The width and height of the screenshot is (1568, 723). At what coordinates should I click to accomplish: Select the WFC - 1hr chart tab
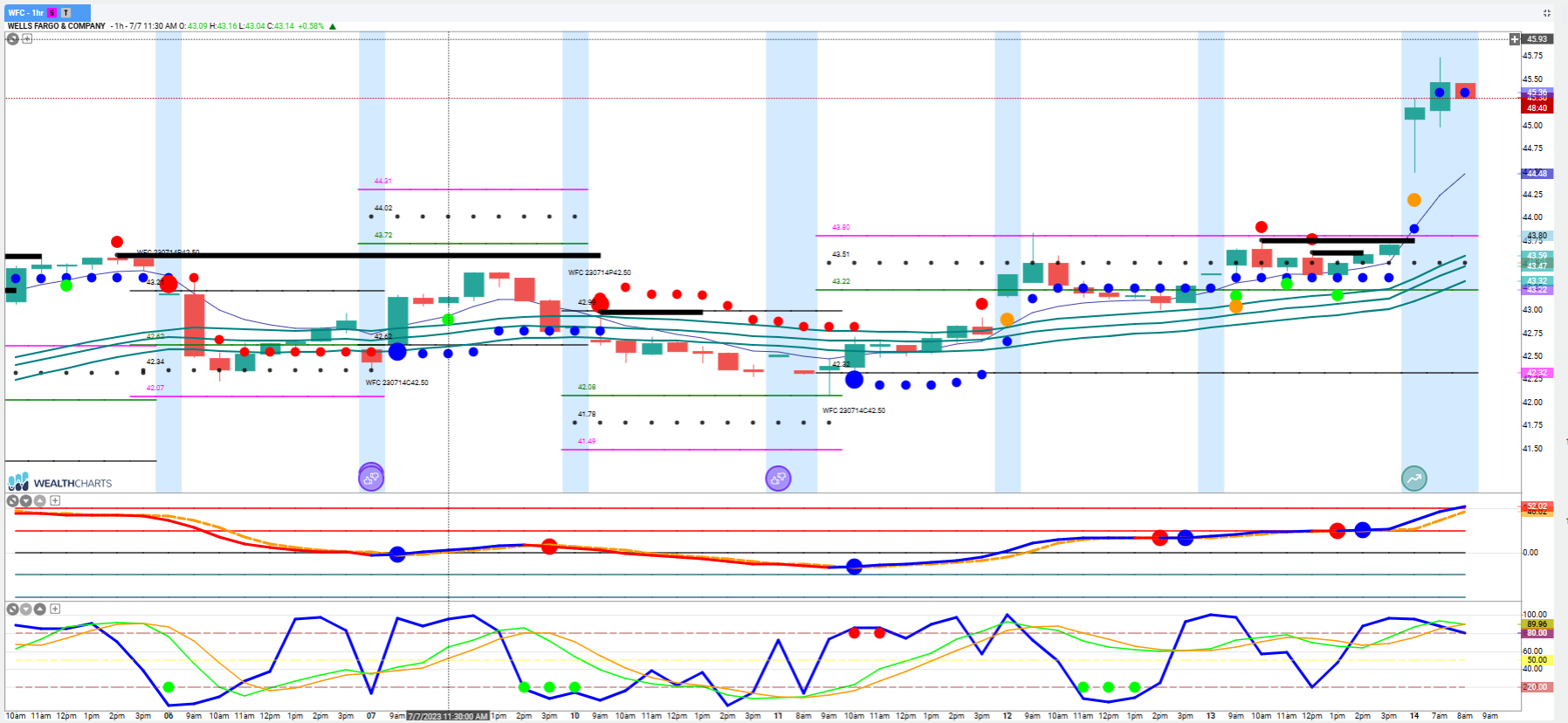click(x=47, y=12)
